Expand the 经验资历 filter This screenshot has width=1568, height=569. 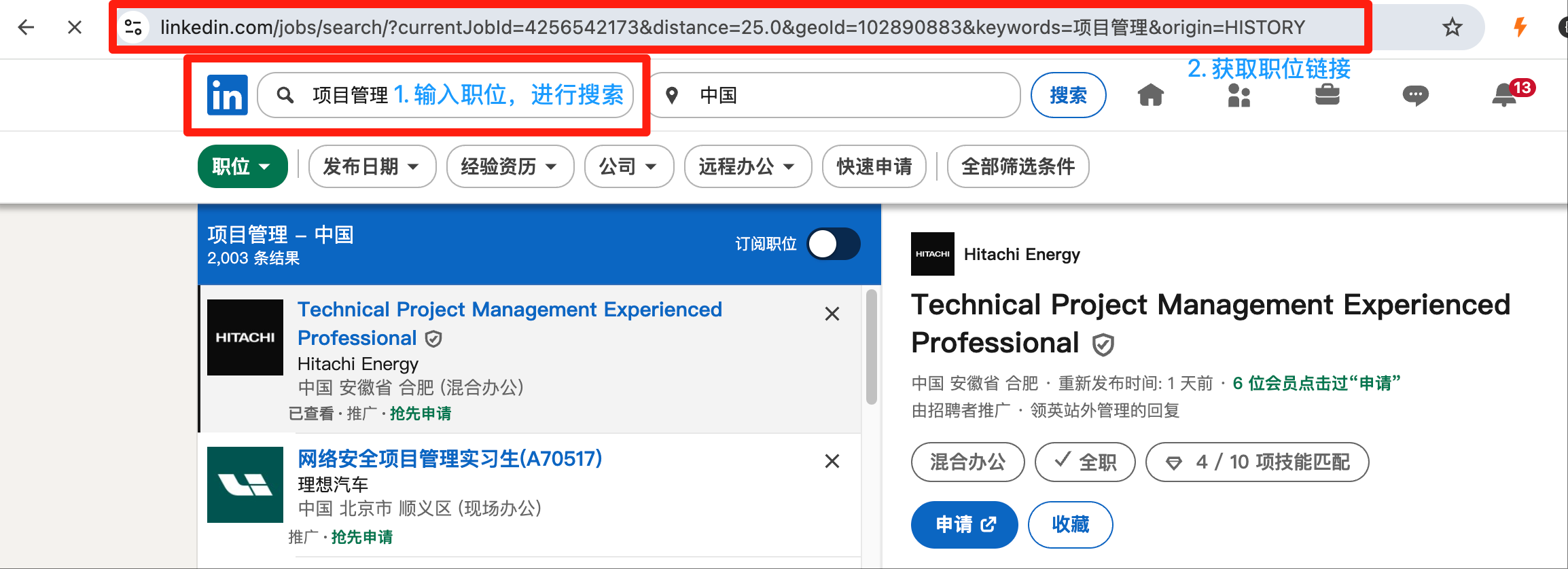click(510, 166)
